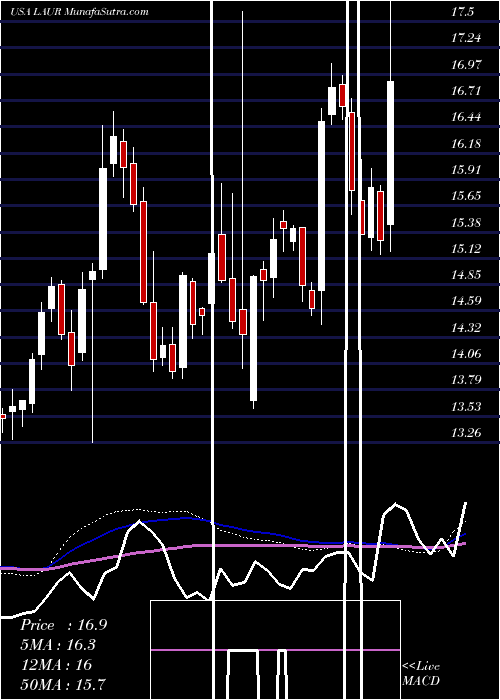
Task: Select the 17.24 price axis label
Action: point(466,38)
